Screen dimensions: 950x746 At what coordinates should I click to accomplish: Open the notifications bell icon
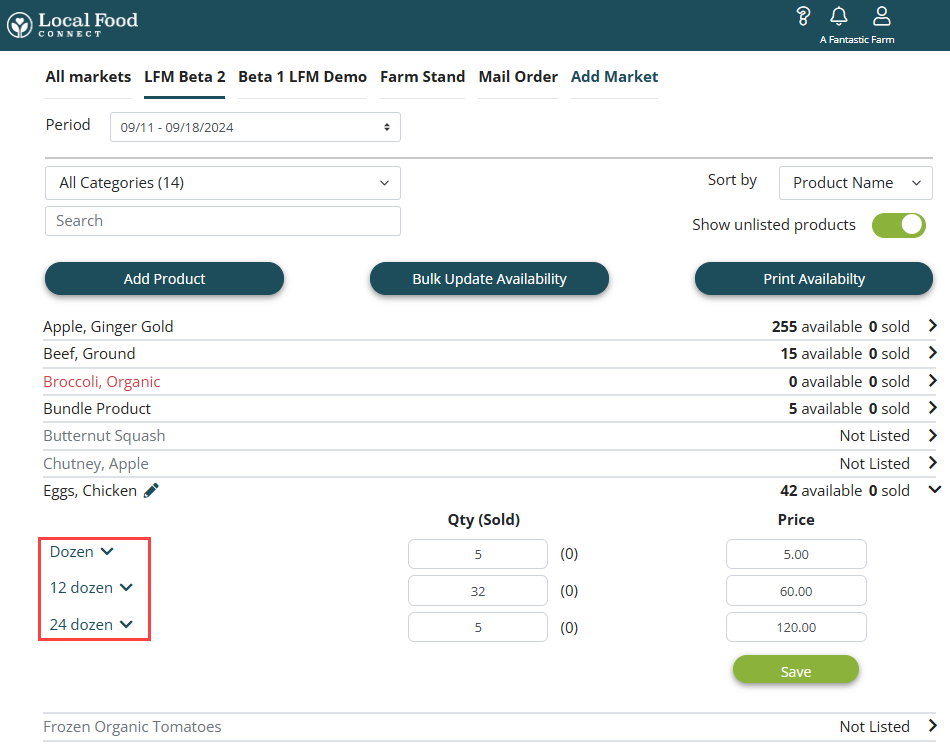[x=839, y=16]
